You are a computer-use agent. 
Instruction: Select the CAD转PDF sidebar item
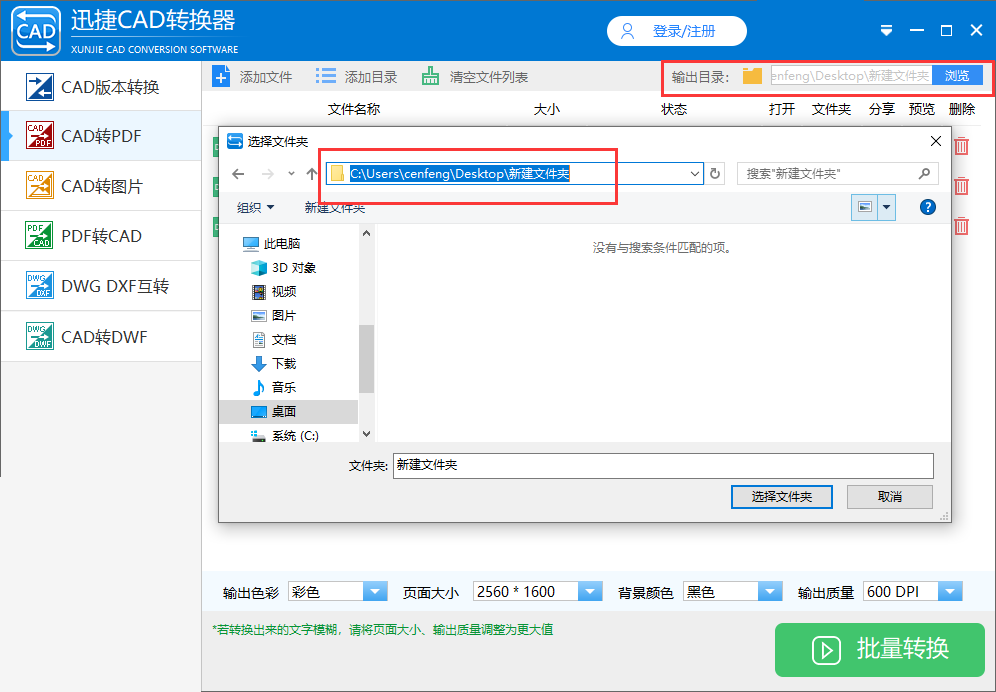coord(101,136)
